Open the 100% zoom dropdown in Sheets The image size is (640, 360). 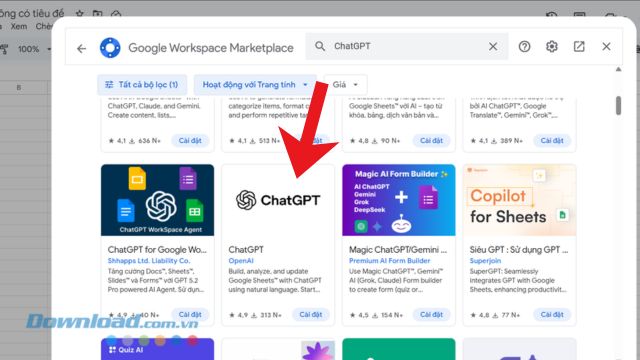click(x=34, y=49)
